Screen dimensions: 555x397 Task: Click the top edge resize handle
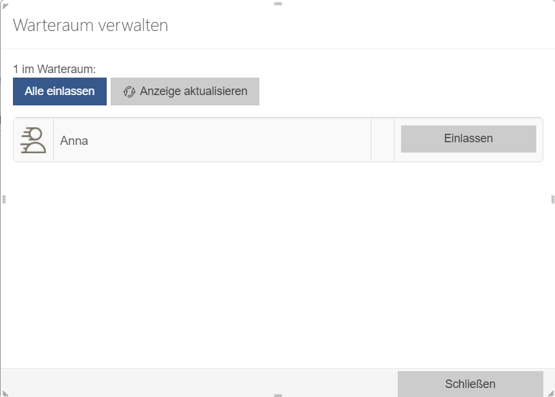click(278, 4)
